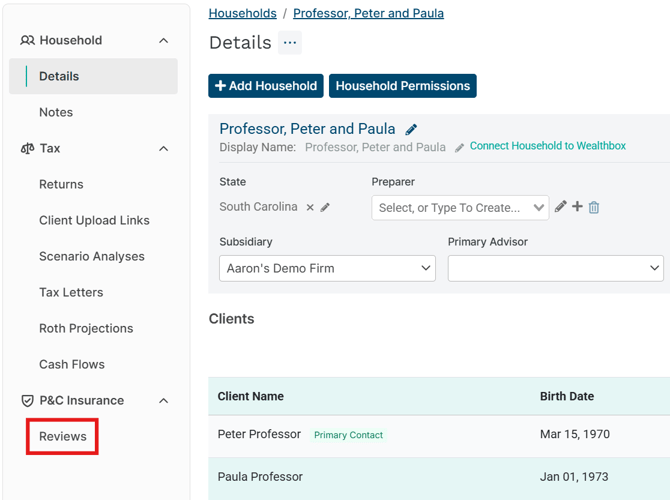
Task: Open the Preparer select dropdown
Action: tap(460, 208)
